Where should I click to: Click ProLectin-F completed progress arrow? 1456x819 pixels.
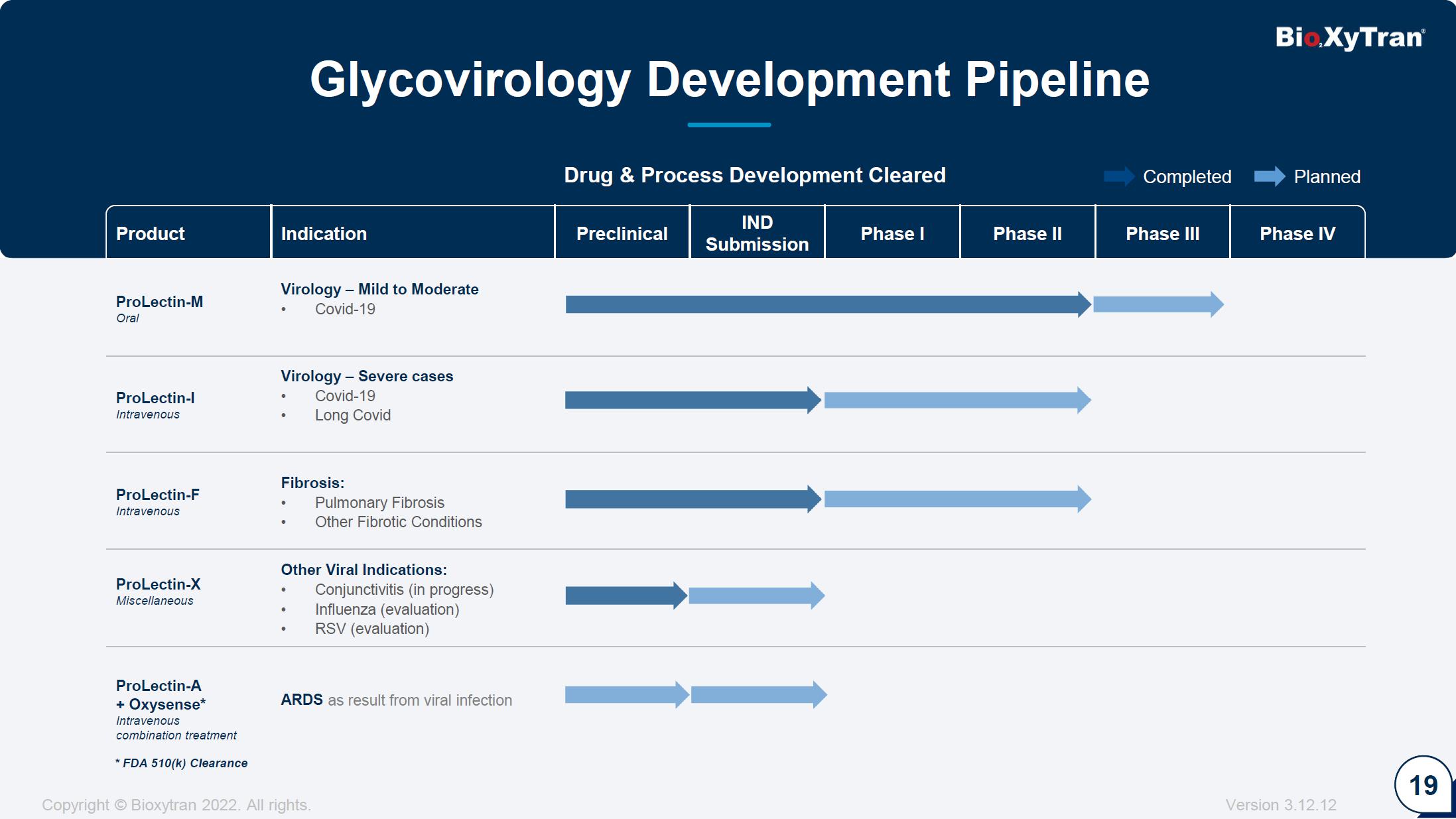pos(693,499)
